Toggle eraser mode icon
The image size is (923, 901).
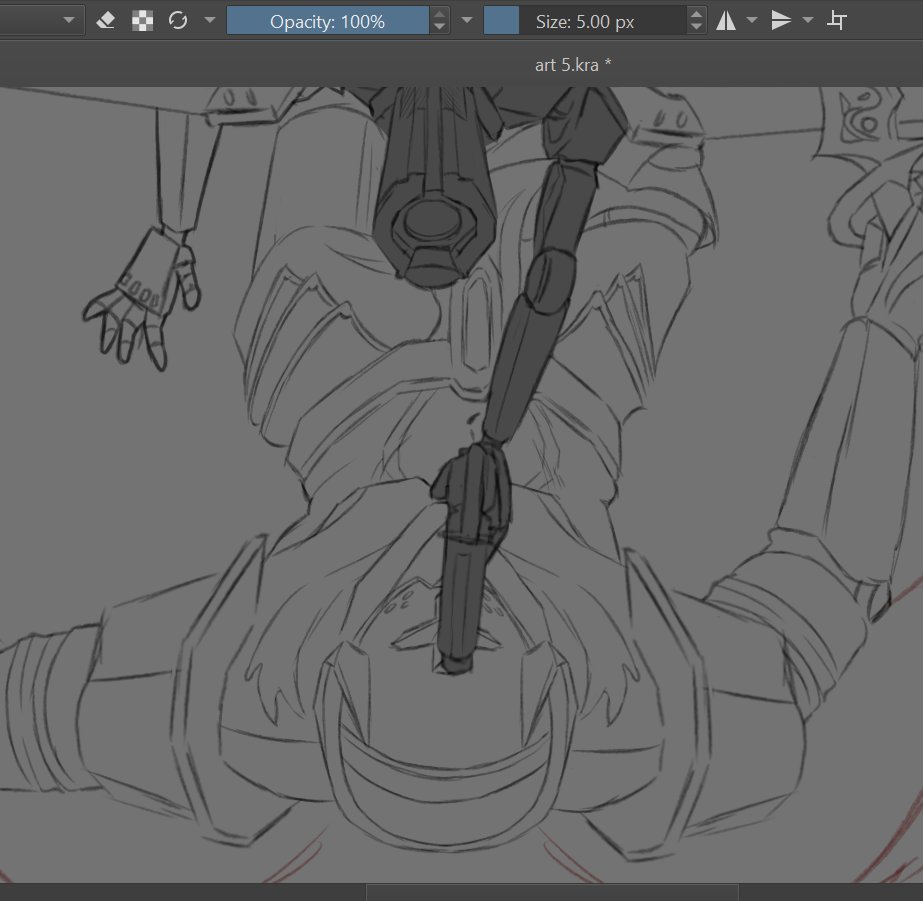pyautogui.click(x=105, y=21)
